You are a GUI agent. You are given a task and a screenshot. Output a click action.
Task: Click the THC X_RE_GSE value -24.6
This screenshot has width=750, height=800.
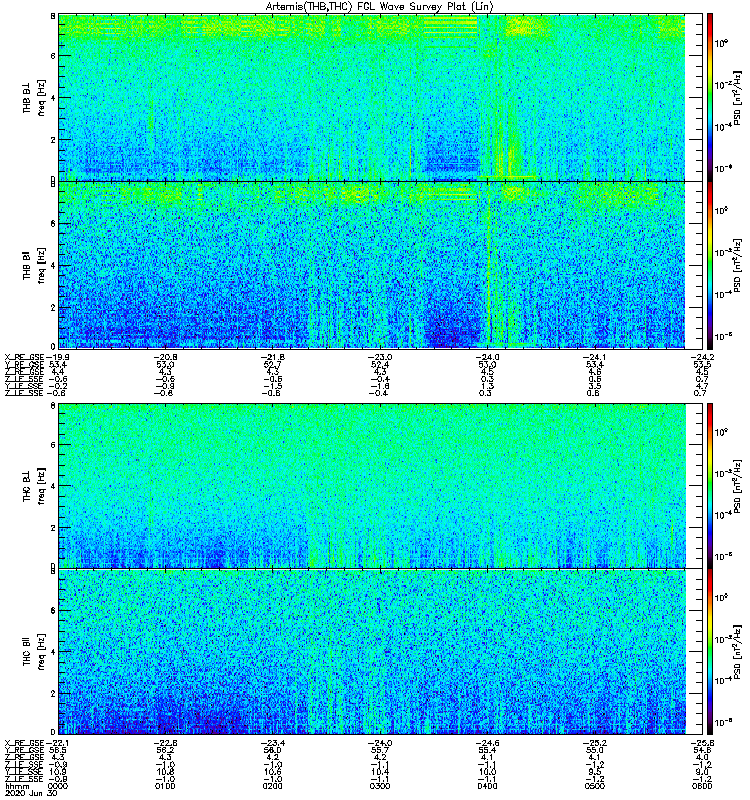pyautogui.click(x=488, y=743)
